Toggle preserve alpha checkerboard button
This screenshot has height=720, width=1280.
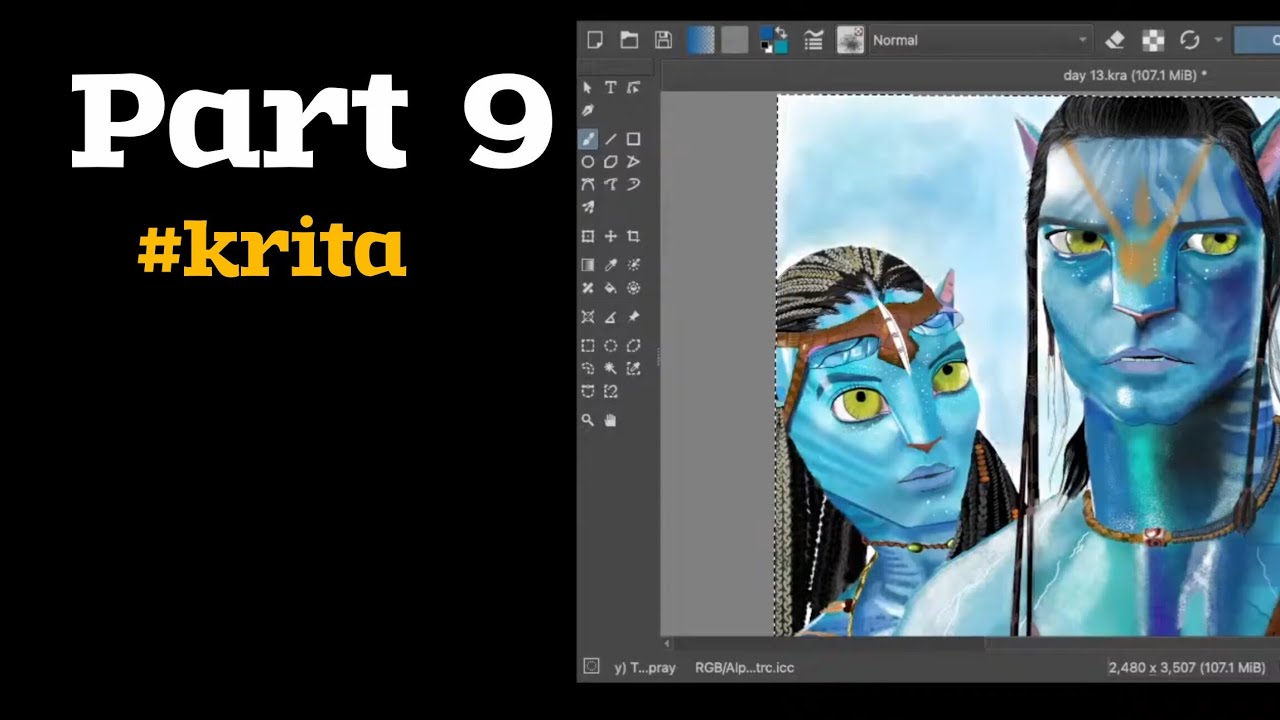[x=1154, y=40]
